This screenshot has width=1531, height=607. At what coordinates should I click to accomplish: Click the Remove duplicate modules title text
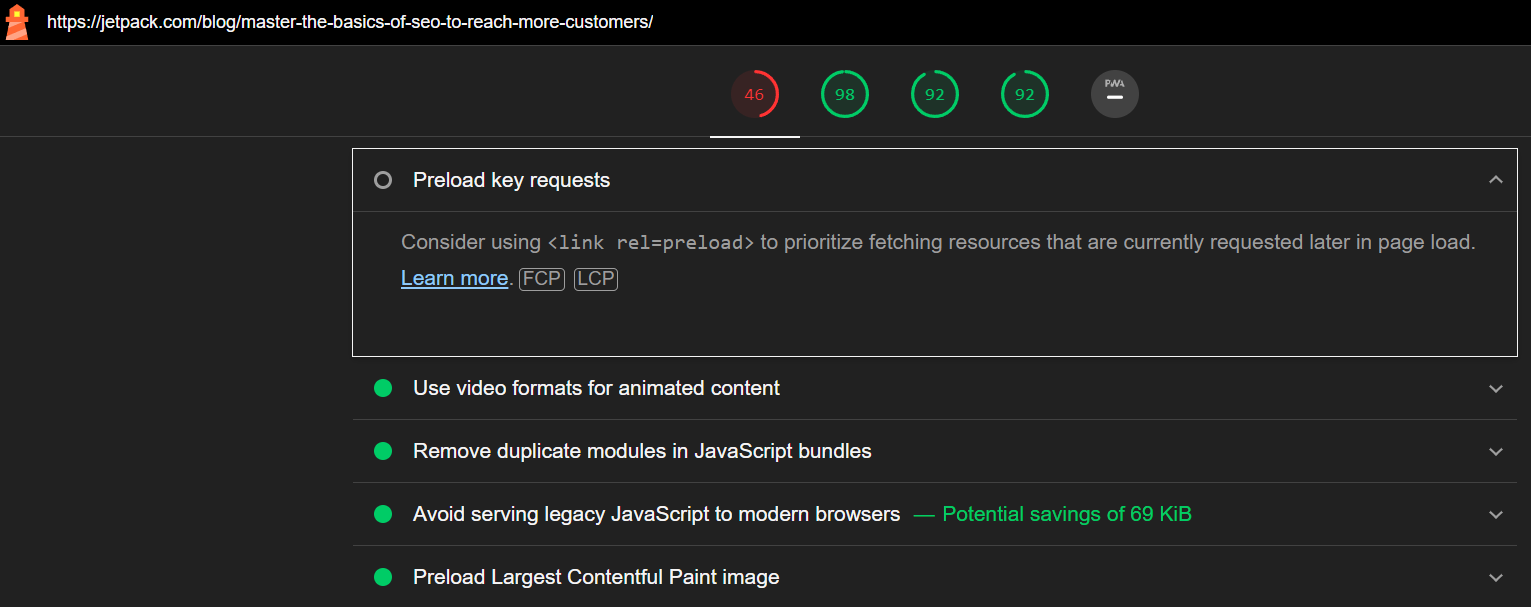(x=642, y=451)
